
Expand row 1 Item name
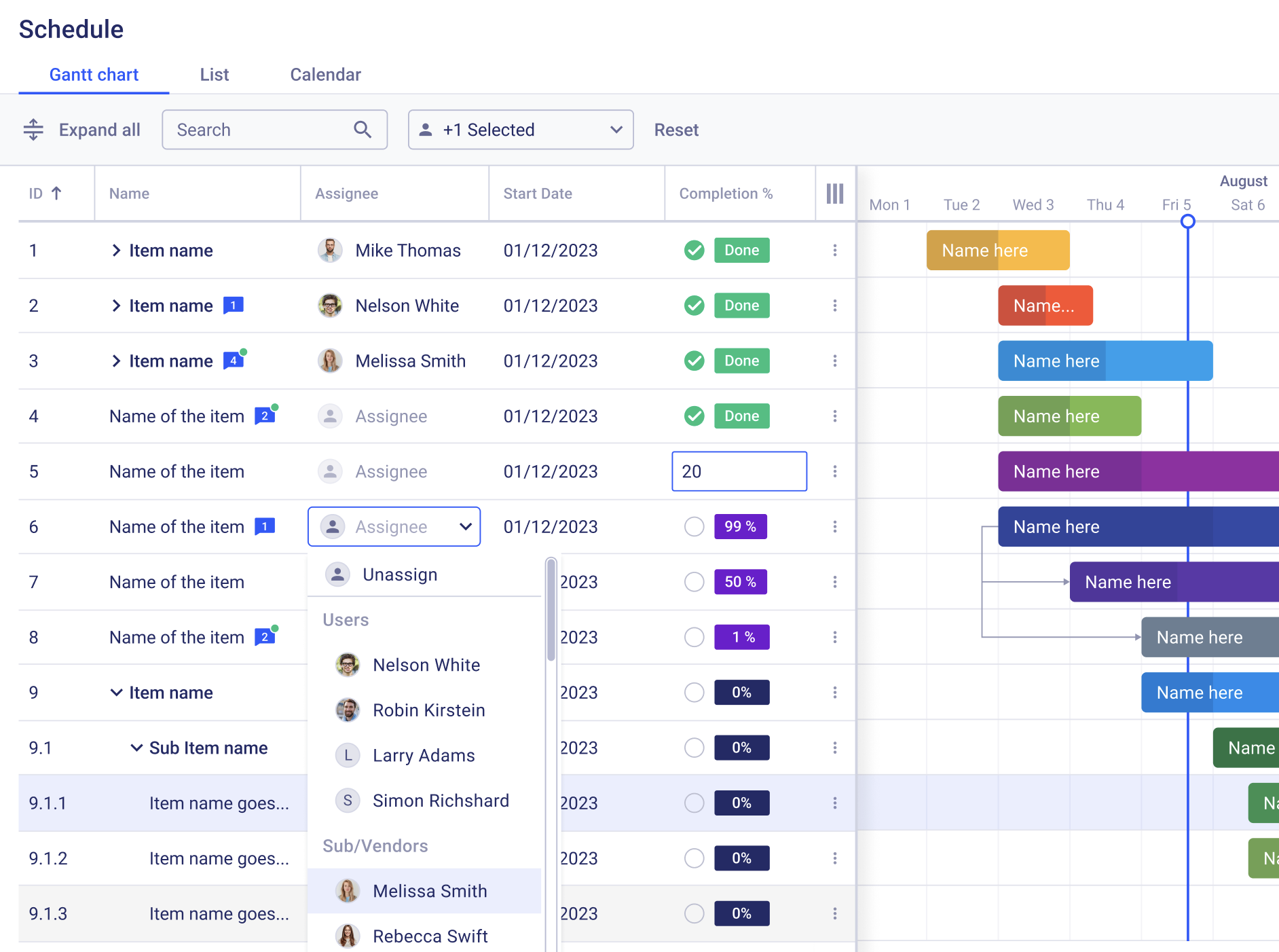[x=116, y=251]
